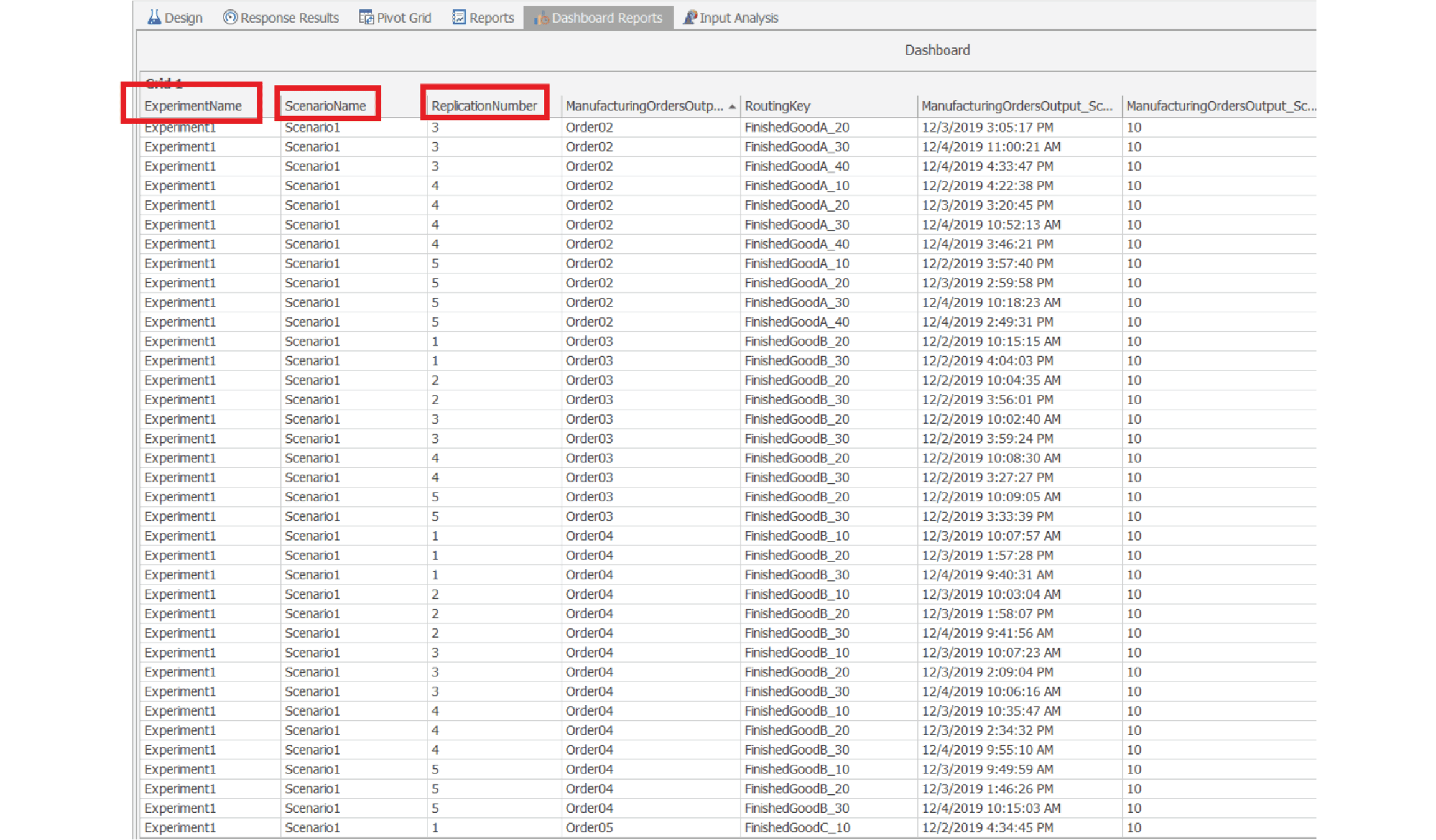Open the Reports tab
Image resolution: width=1436 pixels, height=840 pixels.
click(491, 17)
